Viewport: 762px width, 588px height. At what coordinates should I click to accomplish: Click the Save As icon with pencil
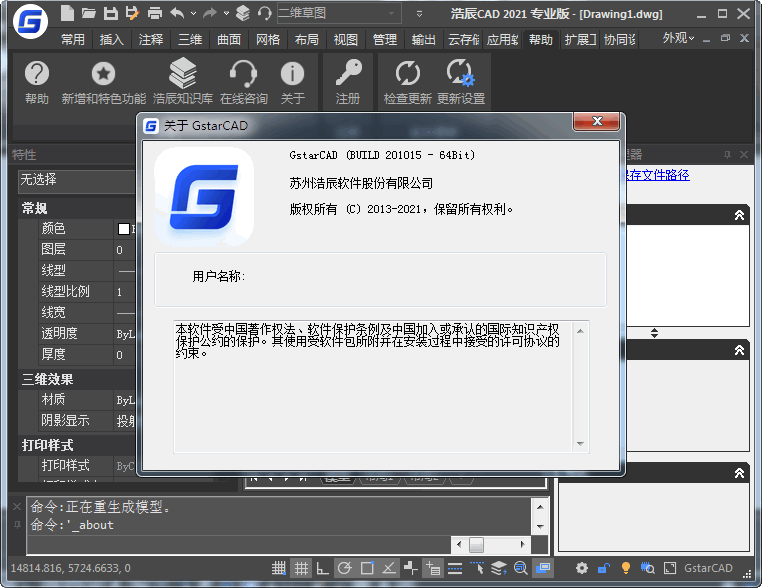click(x=132, y=13)
